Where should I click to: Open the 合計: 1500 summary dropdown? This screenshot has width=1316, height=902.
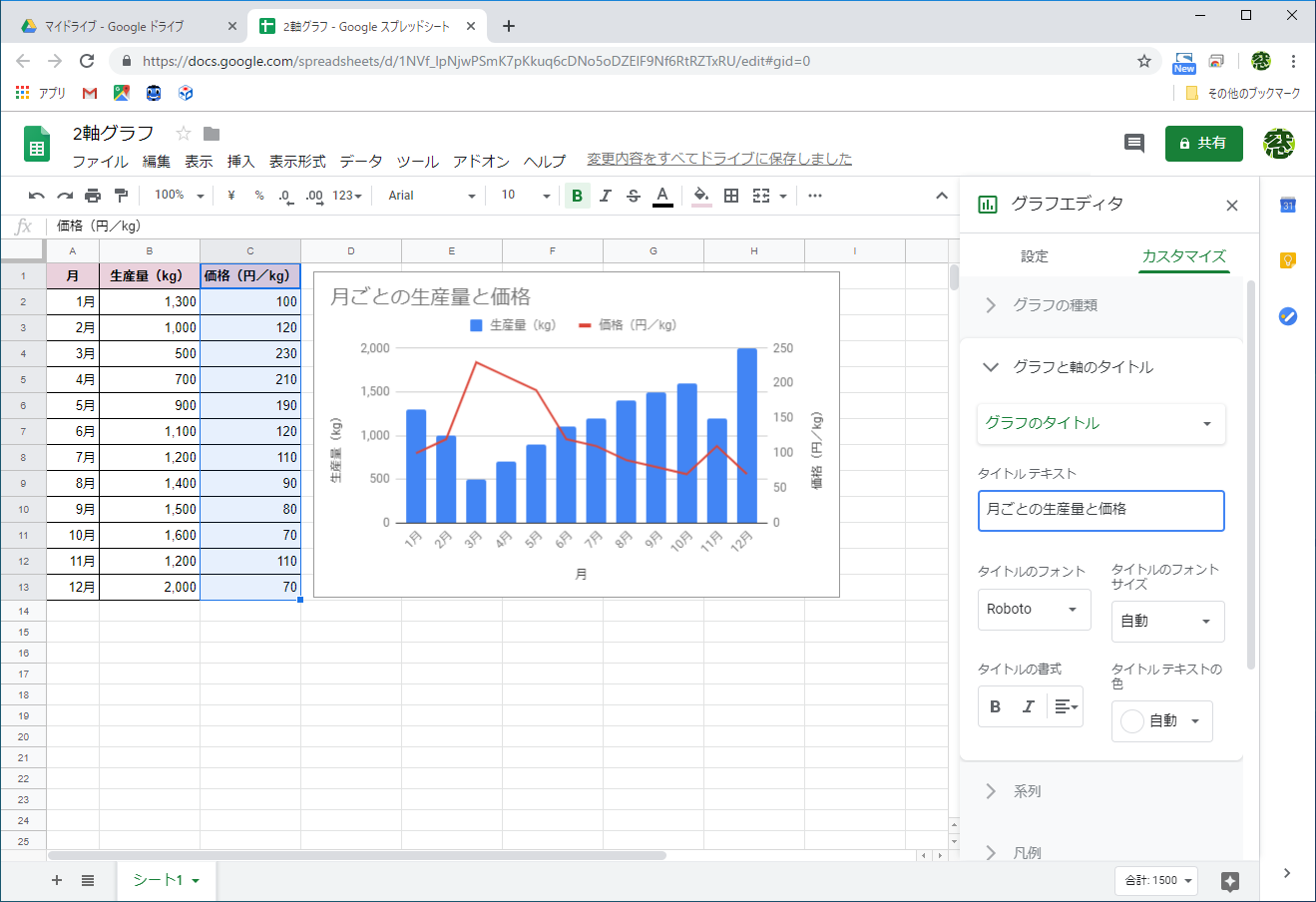(1155, 880)
